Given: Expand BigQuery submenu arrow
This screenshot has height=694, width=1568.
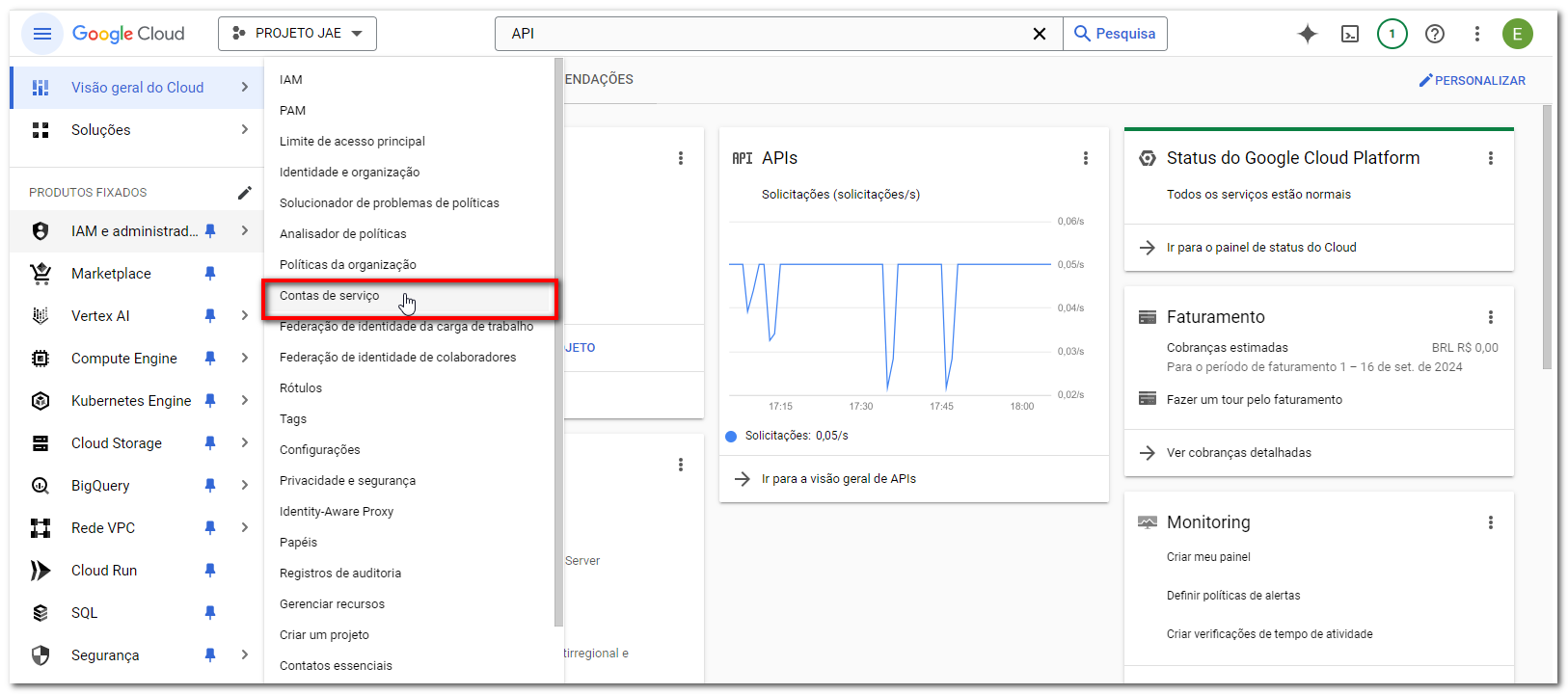Looking at the screenshot, I should (x=245, y=486).
